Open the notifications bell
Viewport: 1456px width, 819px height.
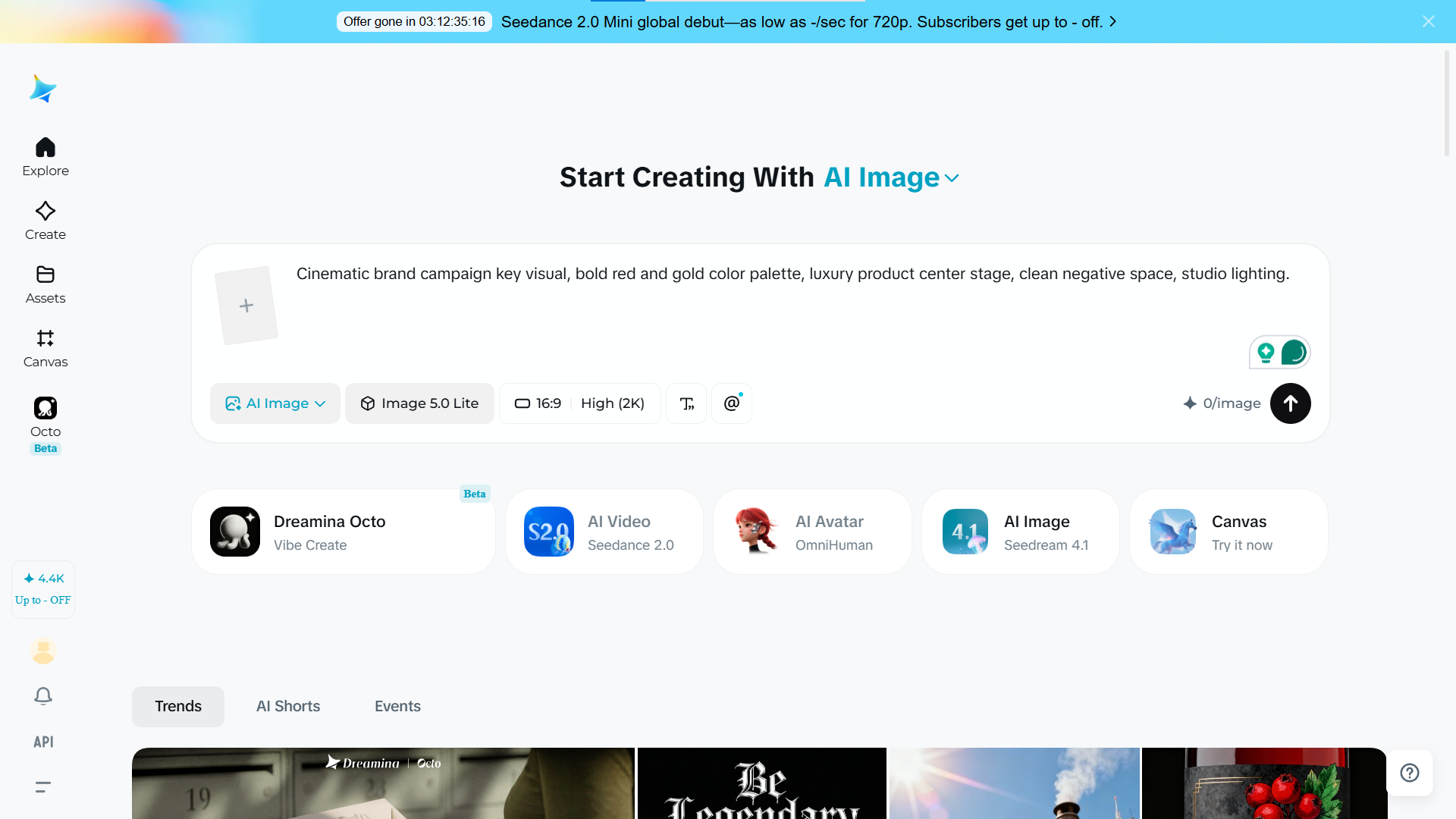tap(43, 696)
